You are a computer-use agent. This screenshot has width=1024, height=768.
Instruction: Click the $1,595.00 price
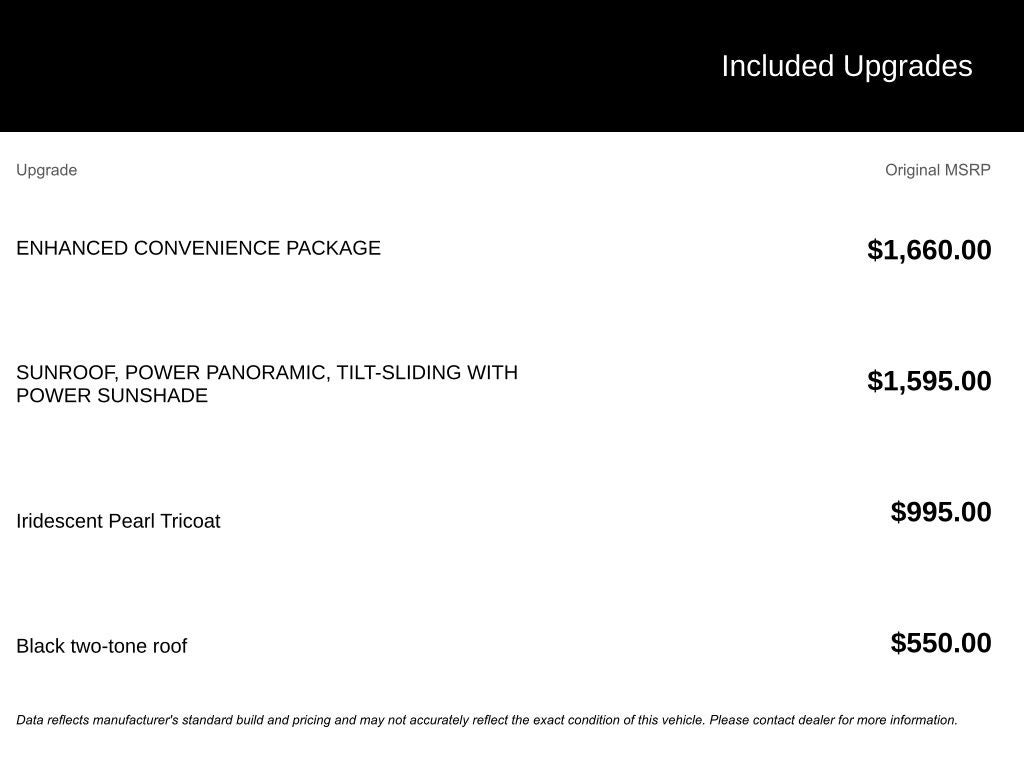point(929,381)
